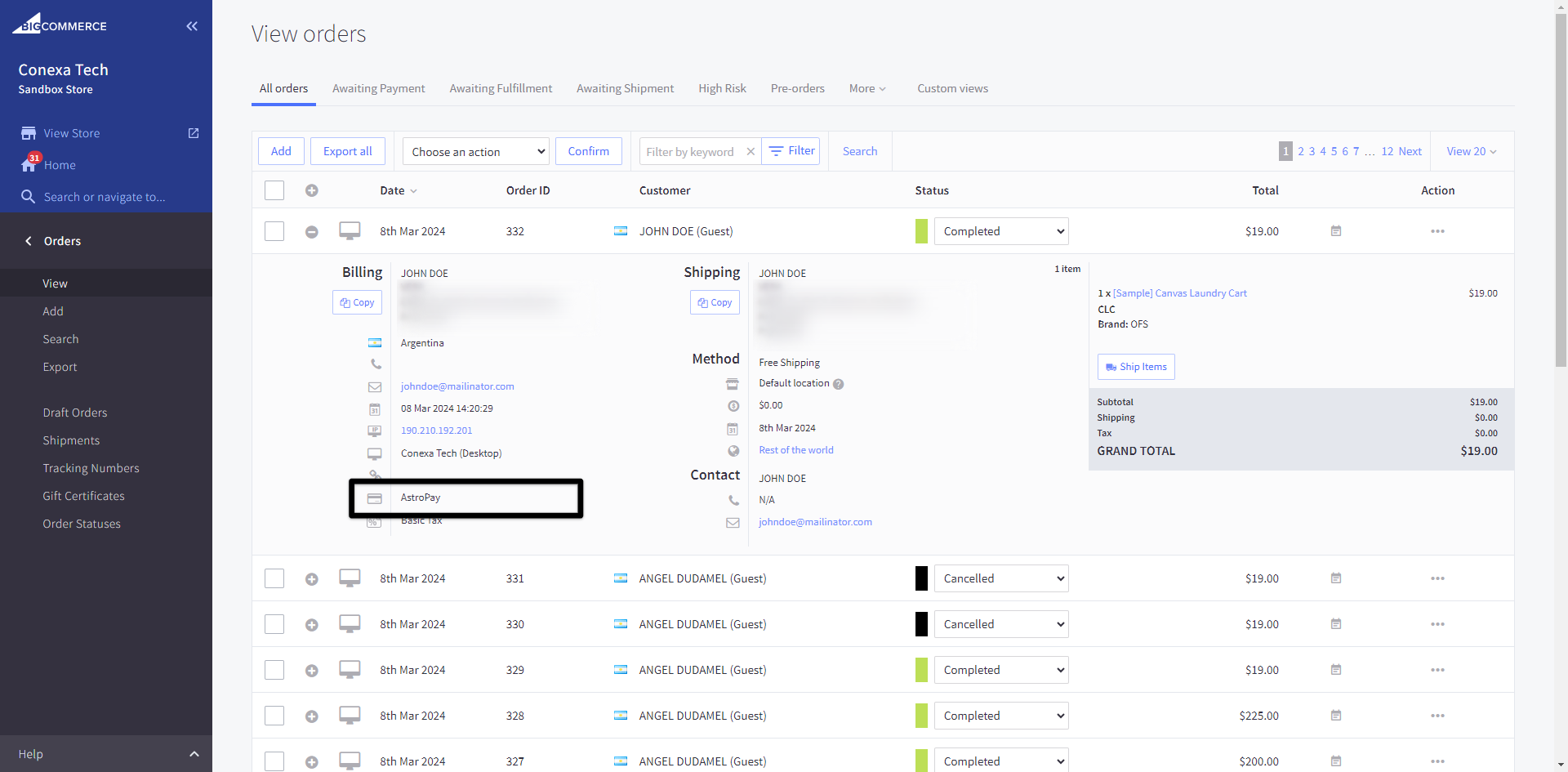Go to Next page of orders

point(1410,151)
